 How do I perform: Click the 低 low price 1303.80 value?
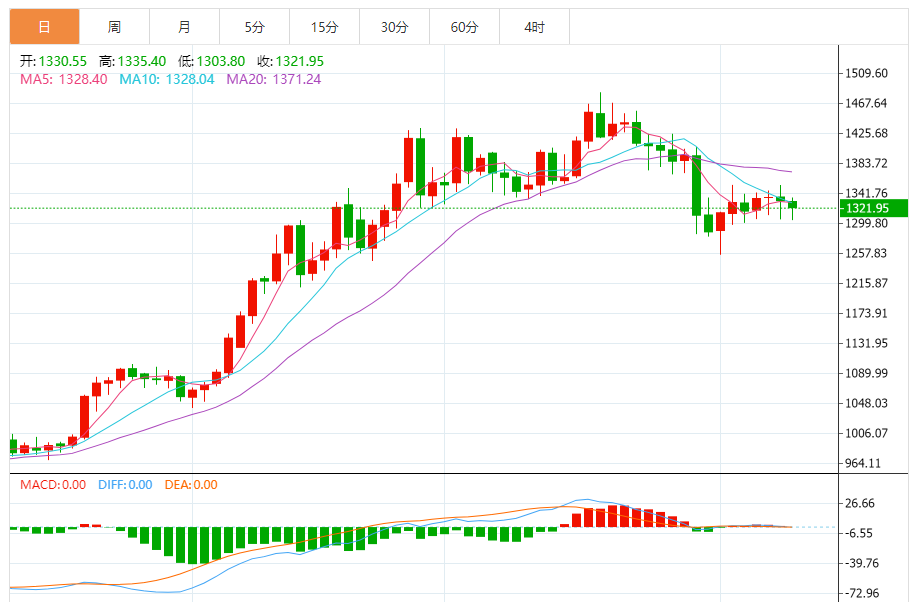(x=223, y=62)
